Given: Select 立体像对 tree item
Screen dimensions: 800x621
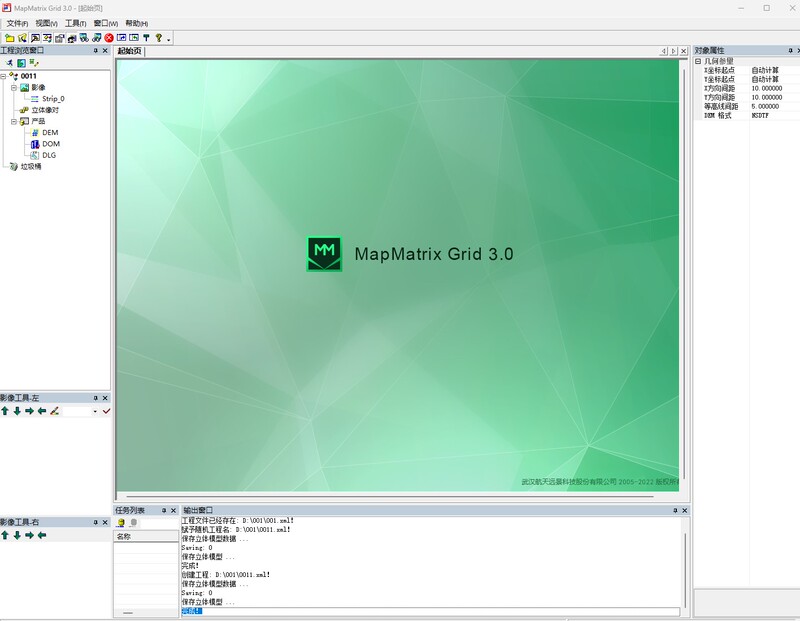Looking at the screenshot, I should tap(45, 110).
